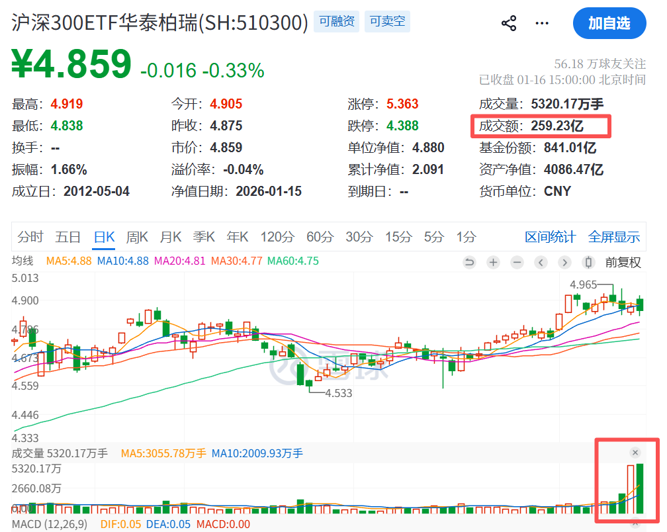
Task: Open the more options ellipsis menu
Action: coord(543,23)
